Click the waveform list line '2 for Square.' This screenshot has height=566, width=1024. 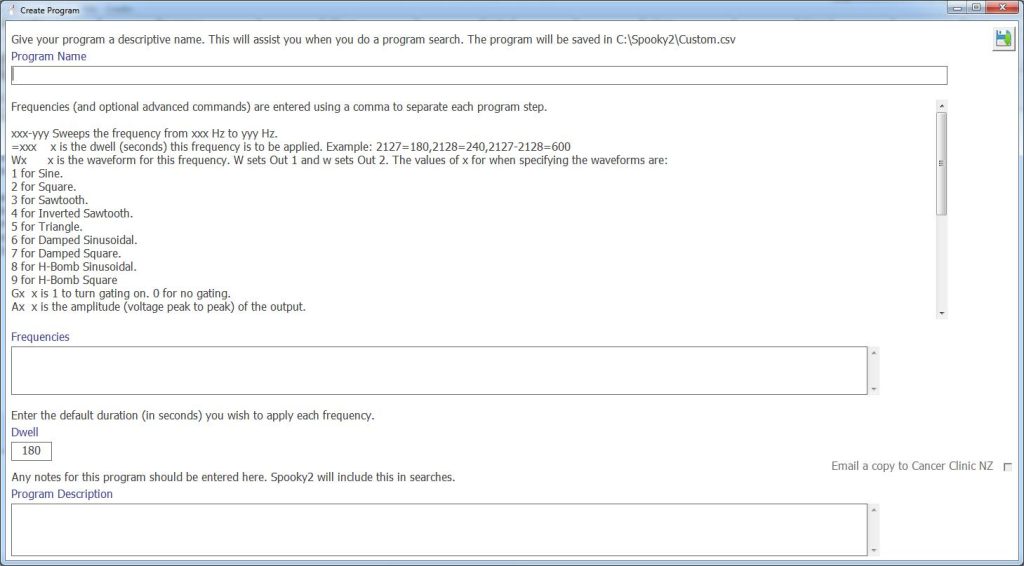(43, 187)
